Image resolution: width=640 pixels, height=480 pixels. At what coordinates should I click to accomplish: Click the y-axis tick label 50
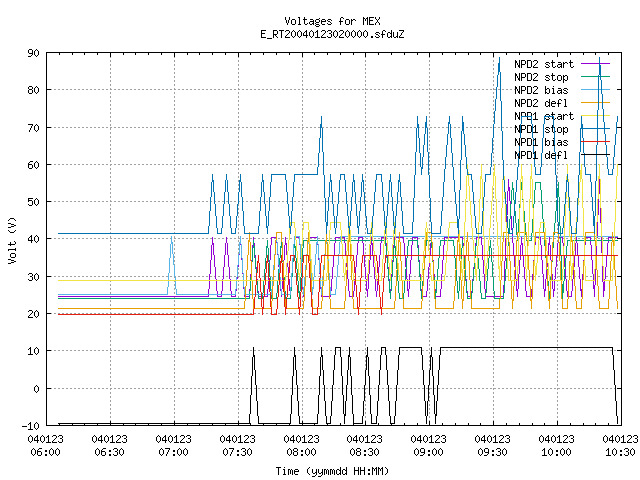(x=34, y=202)
